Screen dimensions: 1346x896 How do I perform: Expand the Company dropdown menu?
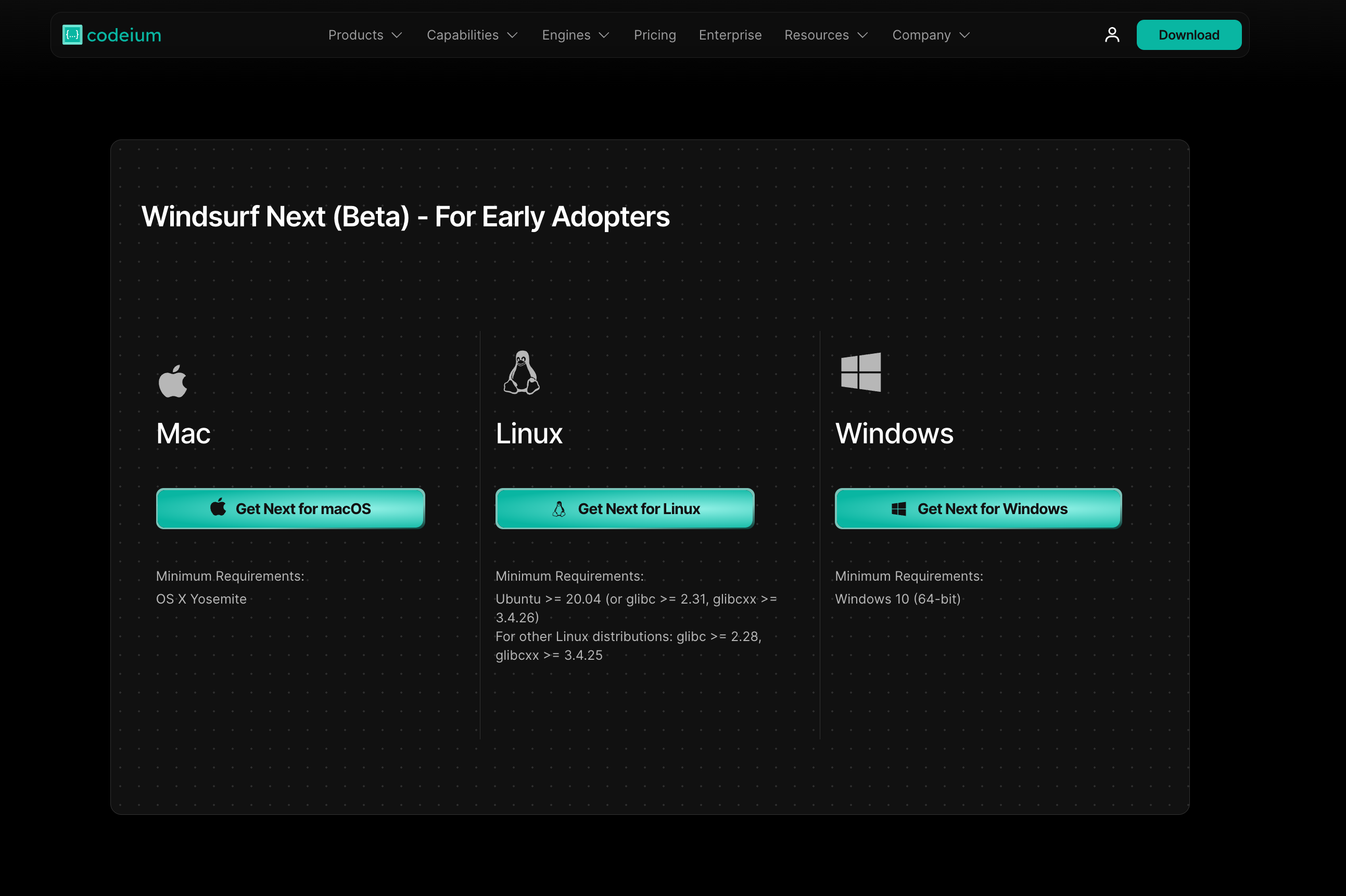[x=930, y=35]
